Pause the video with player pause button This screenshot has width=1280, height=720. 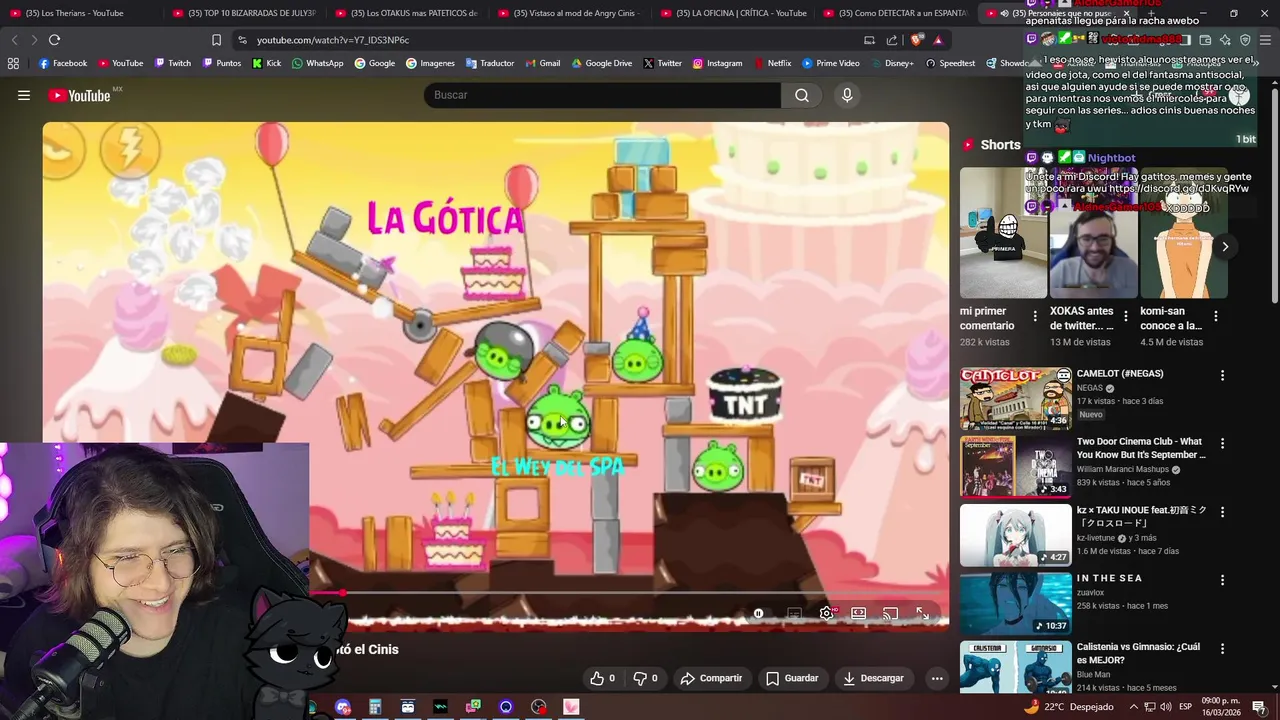758,613
